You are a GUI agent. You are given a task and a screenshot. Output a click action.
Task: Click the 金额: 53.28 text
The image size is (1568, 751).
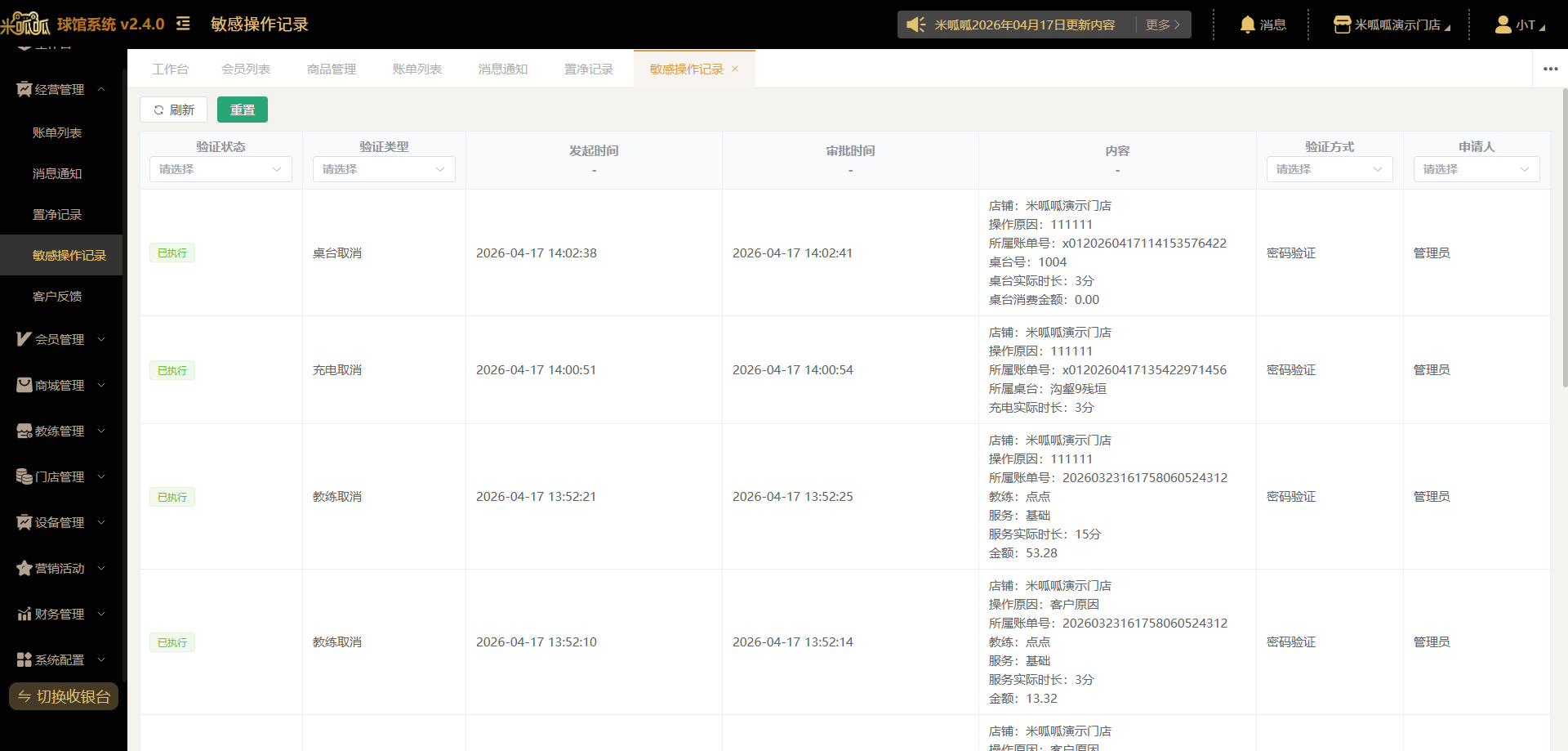(1023, 553)
